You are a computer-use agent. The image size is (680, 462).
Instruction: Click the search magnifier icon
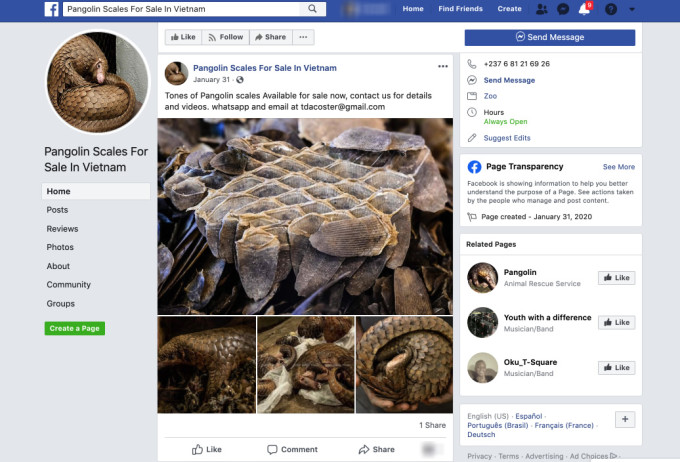pos(312,9)
